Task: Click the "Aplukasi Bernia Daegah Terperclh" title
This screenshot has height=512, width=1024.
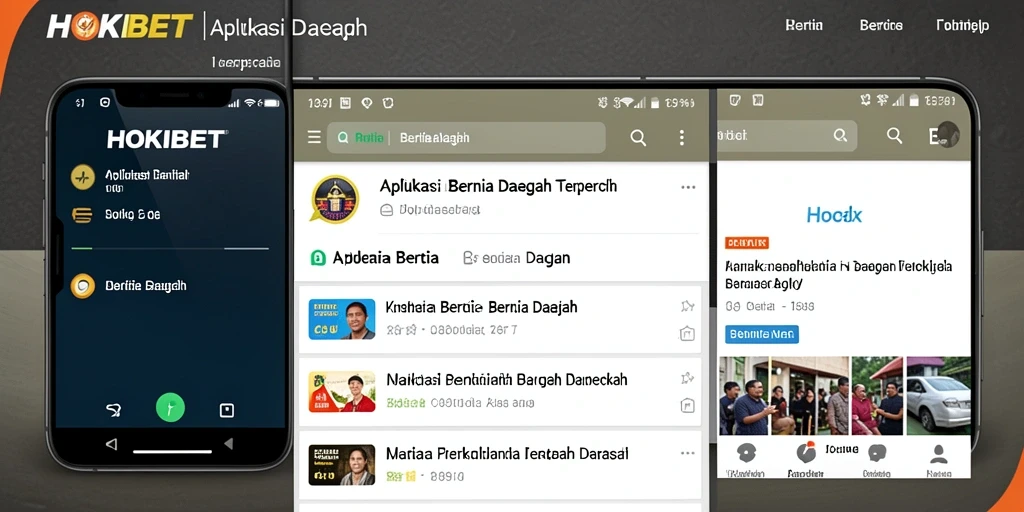Action: (x=498, y=185)
